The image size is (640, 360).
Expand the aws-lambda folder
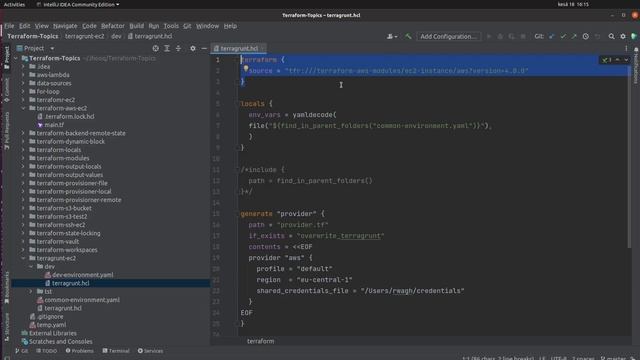23,75
